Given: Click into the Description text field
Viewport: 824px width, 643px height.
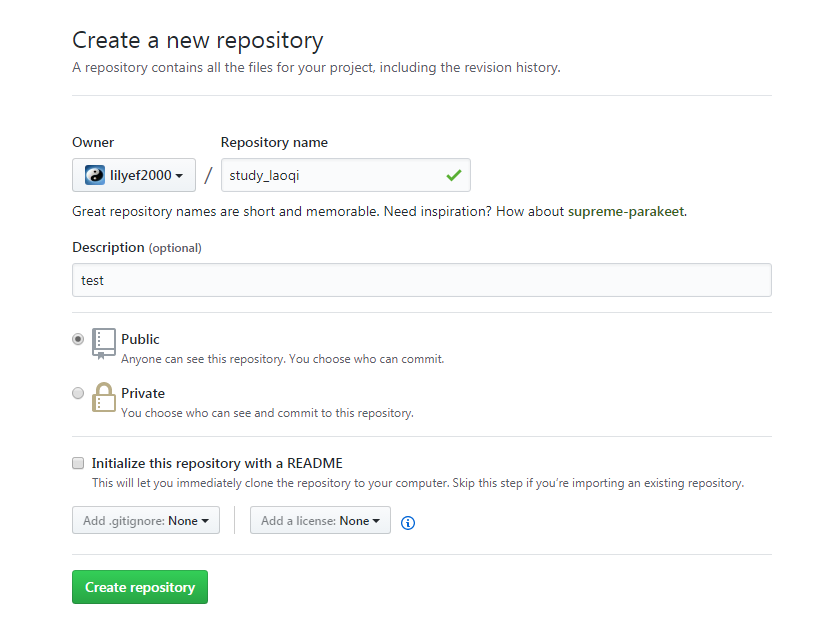Looking at the screenshot, I should point(422,280).
